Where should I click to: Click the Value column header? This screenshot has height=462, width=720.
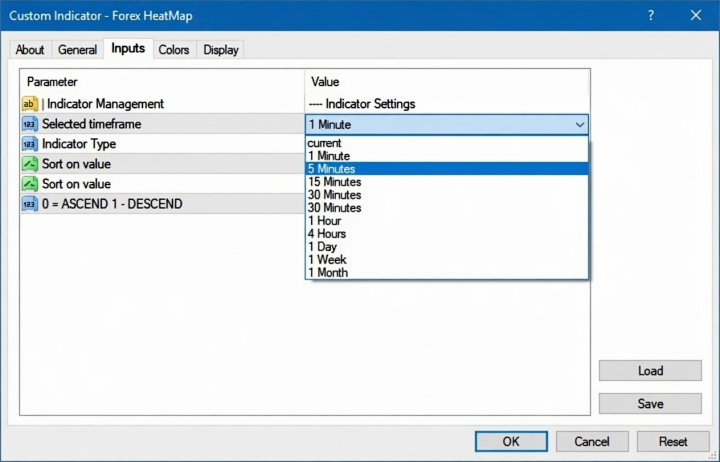point(446,82)
